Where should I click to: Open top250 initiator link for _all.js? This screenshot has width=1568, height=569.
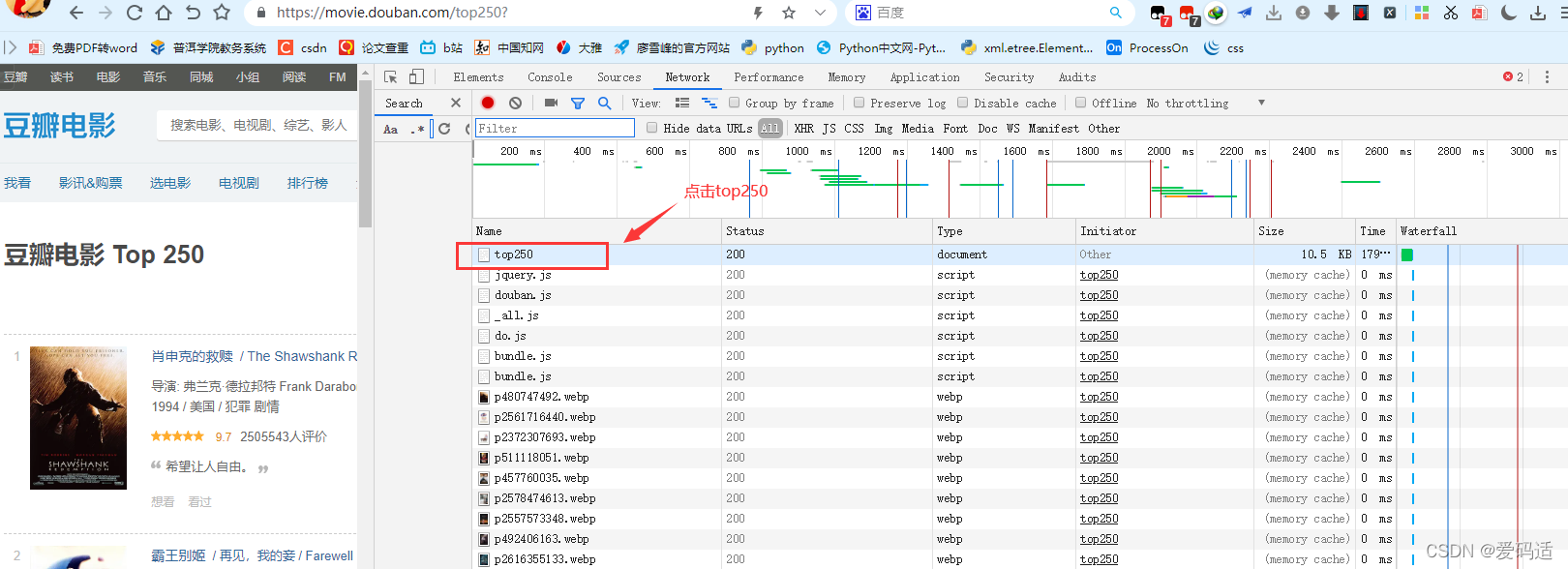(1099, 315)
